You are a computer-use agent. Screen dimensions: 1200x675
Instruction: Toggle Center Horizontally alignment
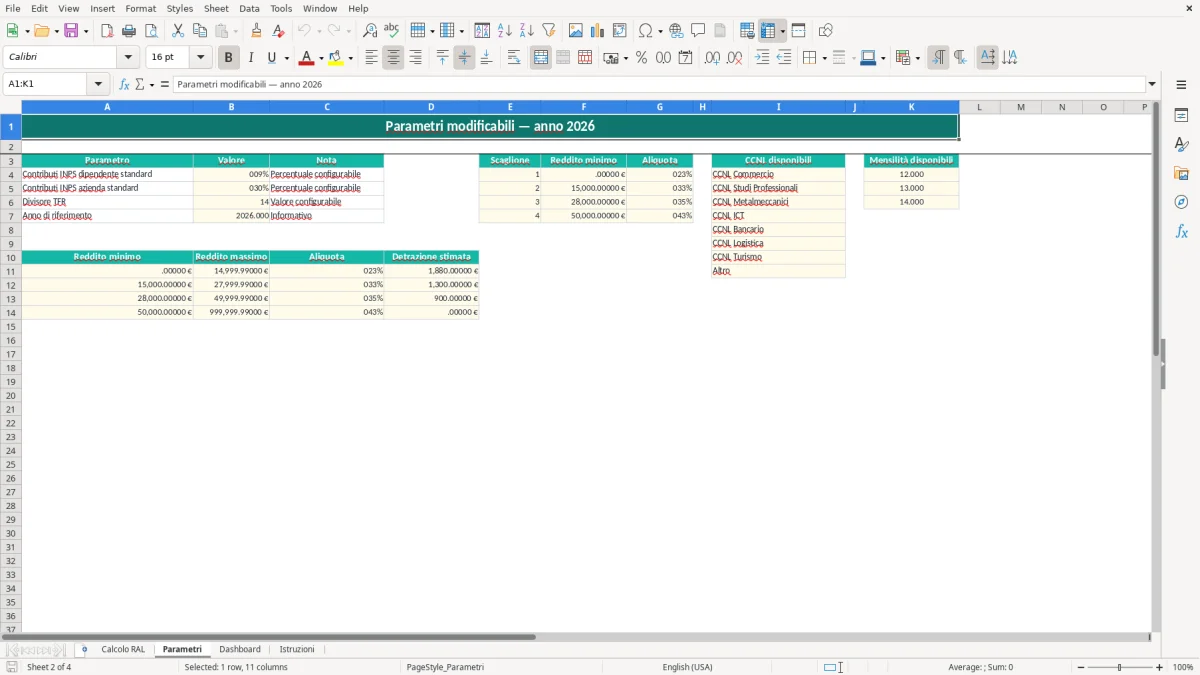tap(393, 58)
